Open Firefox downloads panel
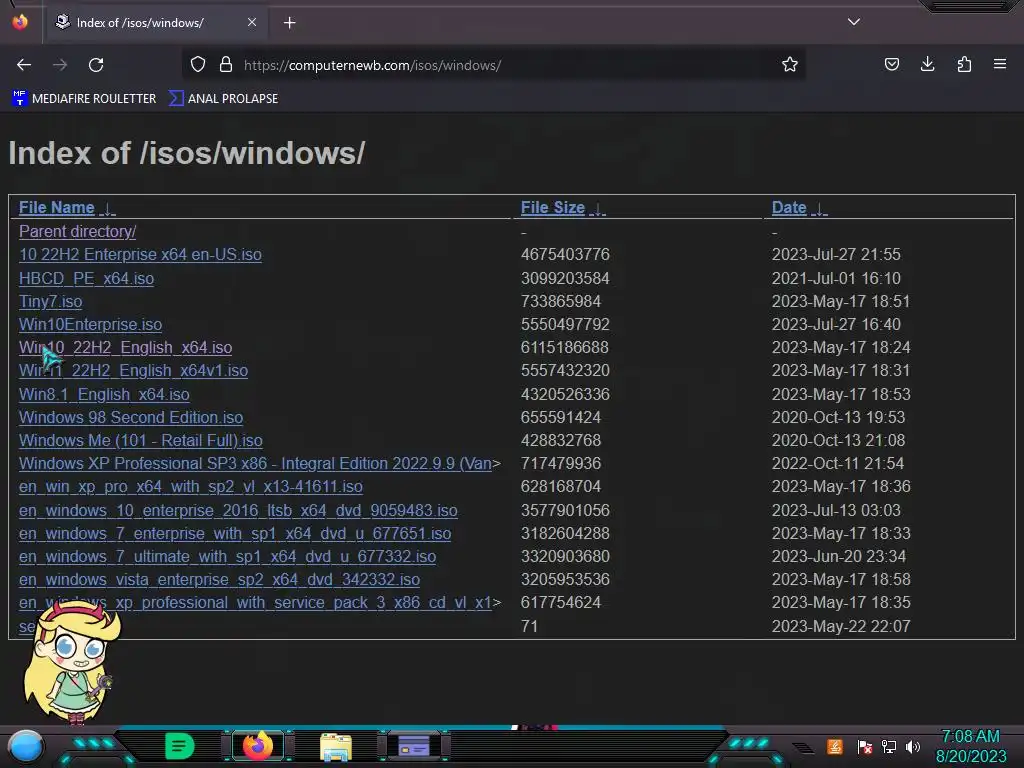Image resolution: width=1024 pixels, height=768 pixels. point(927,65)
